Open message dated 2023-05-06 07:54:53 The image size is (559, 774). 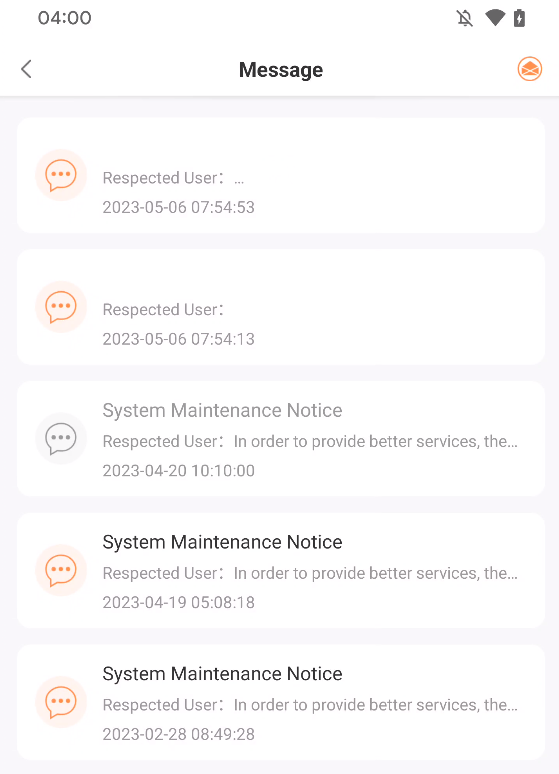pos(281,175)
